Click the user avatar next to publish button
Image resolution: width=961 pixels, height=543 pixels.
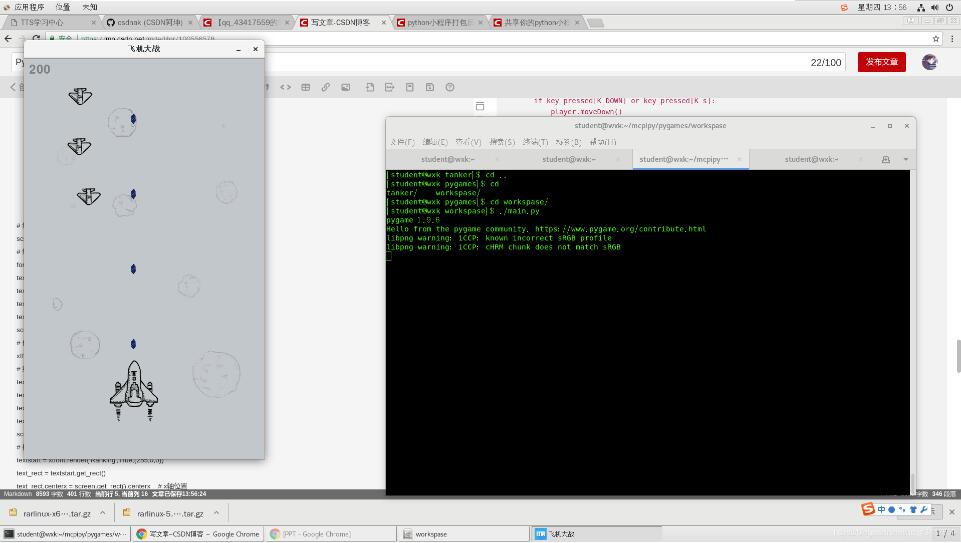click(x=929, y=62)
